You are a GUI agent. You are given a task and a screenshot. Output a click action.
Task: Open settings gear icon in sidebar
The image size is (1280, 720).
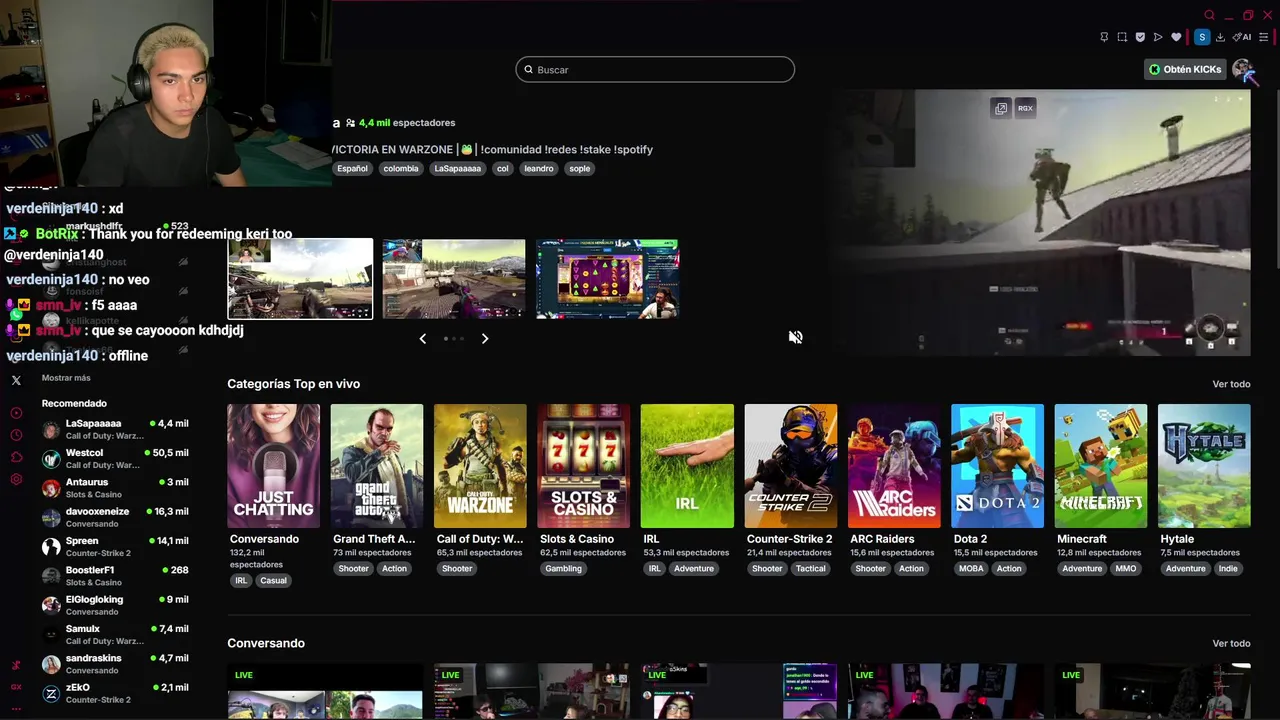(16, 479)
